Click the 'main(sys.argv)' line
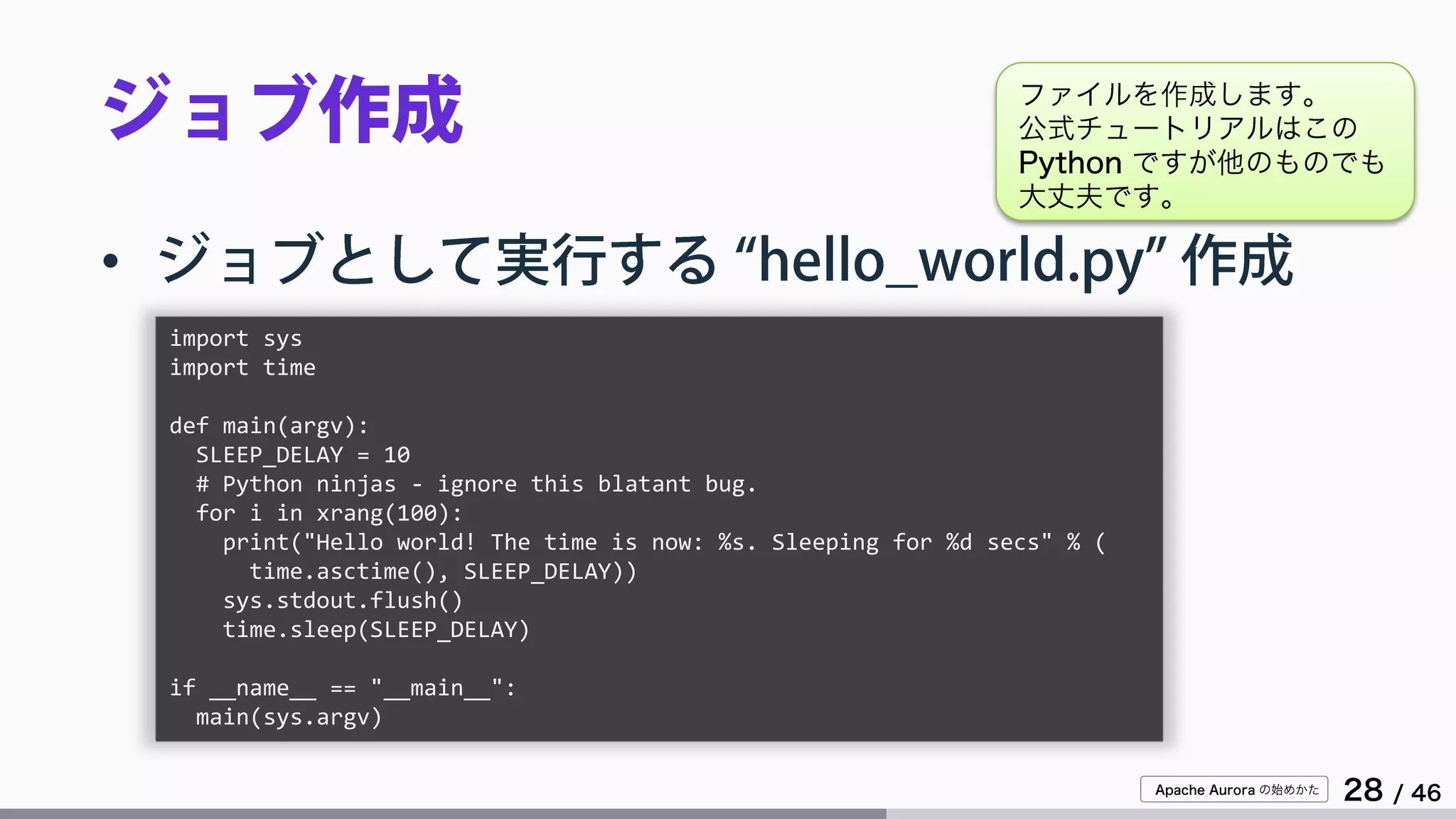Image resolution: width=1456 pixels, height=819 pixels. [289, 717]
